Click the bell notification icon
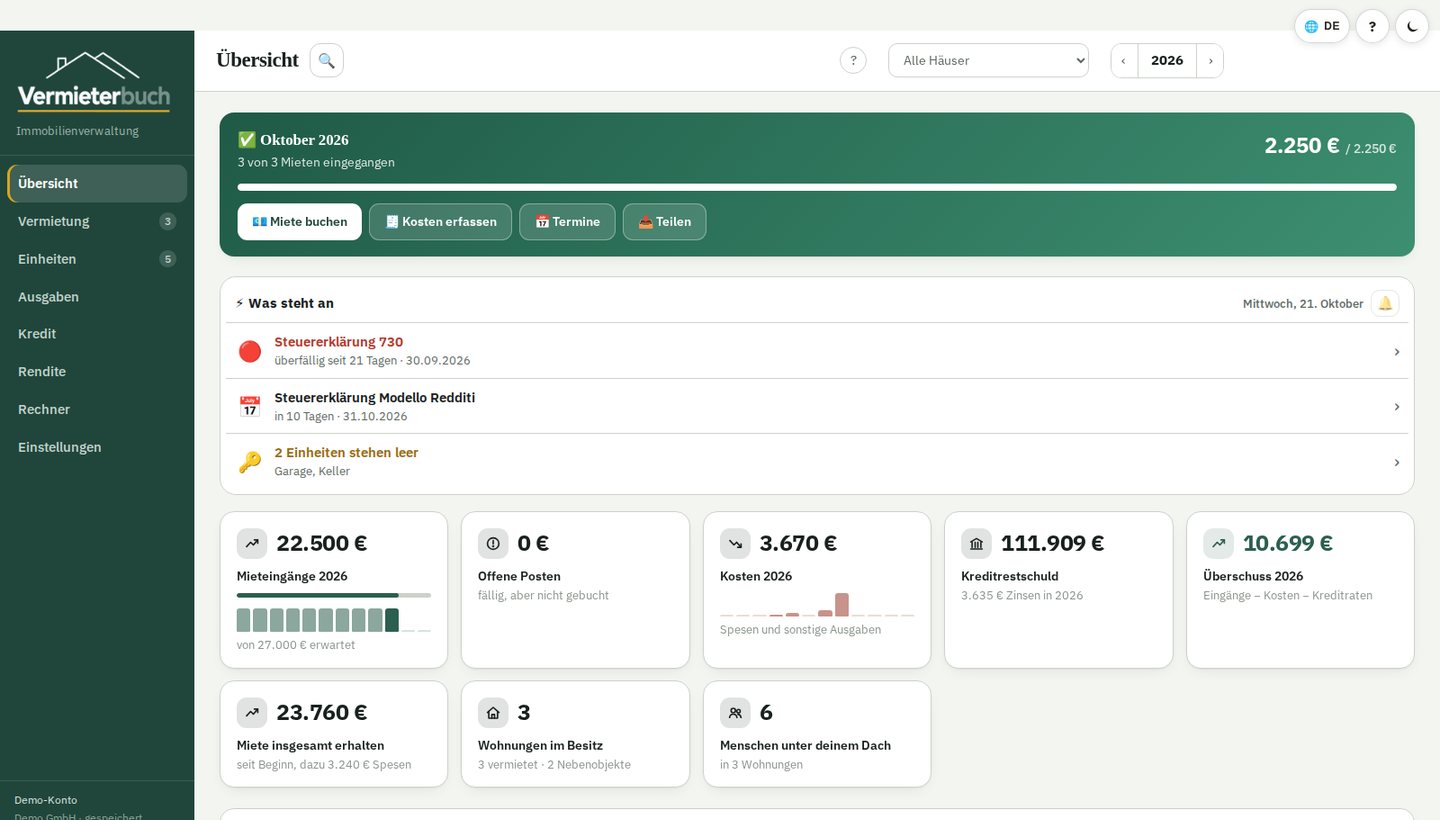Image resolution: width=1440 pixels, height=820 pixels. pyautogui.click(x=1385, y=303)
